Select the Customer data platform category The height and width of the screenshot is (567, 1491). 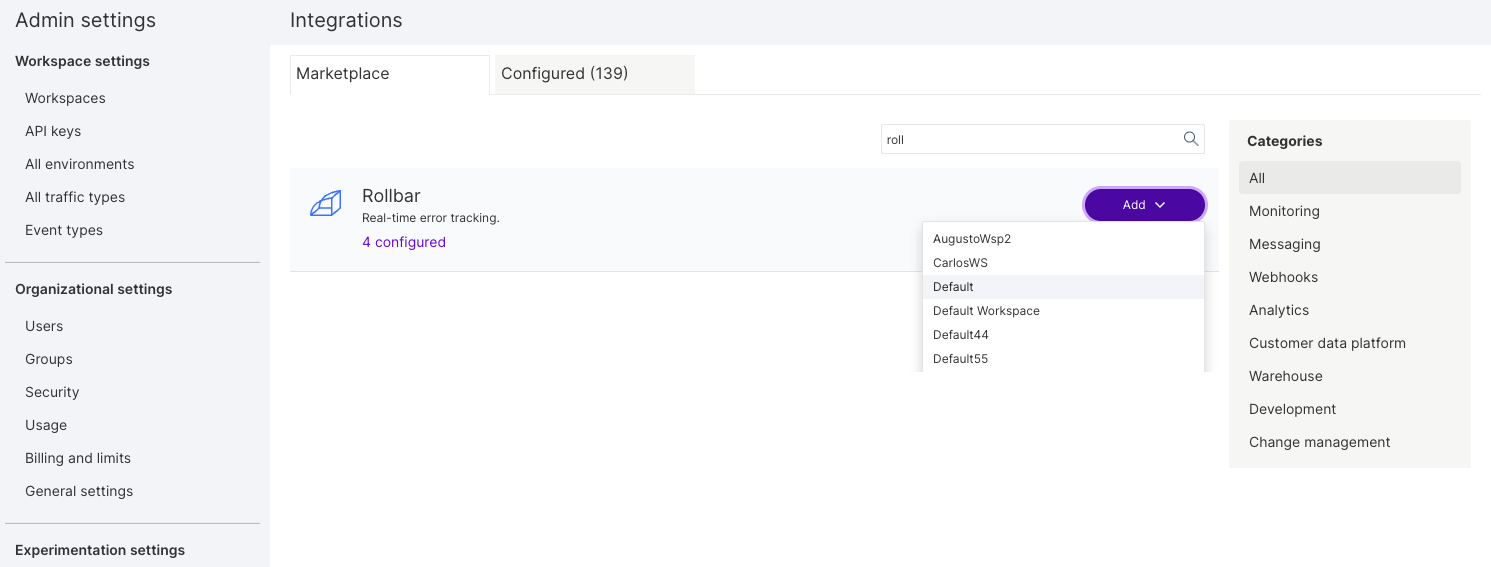click(1327, 343)
